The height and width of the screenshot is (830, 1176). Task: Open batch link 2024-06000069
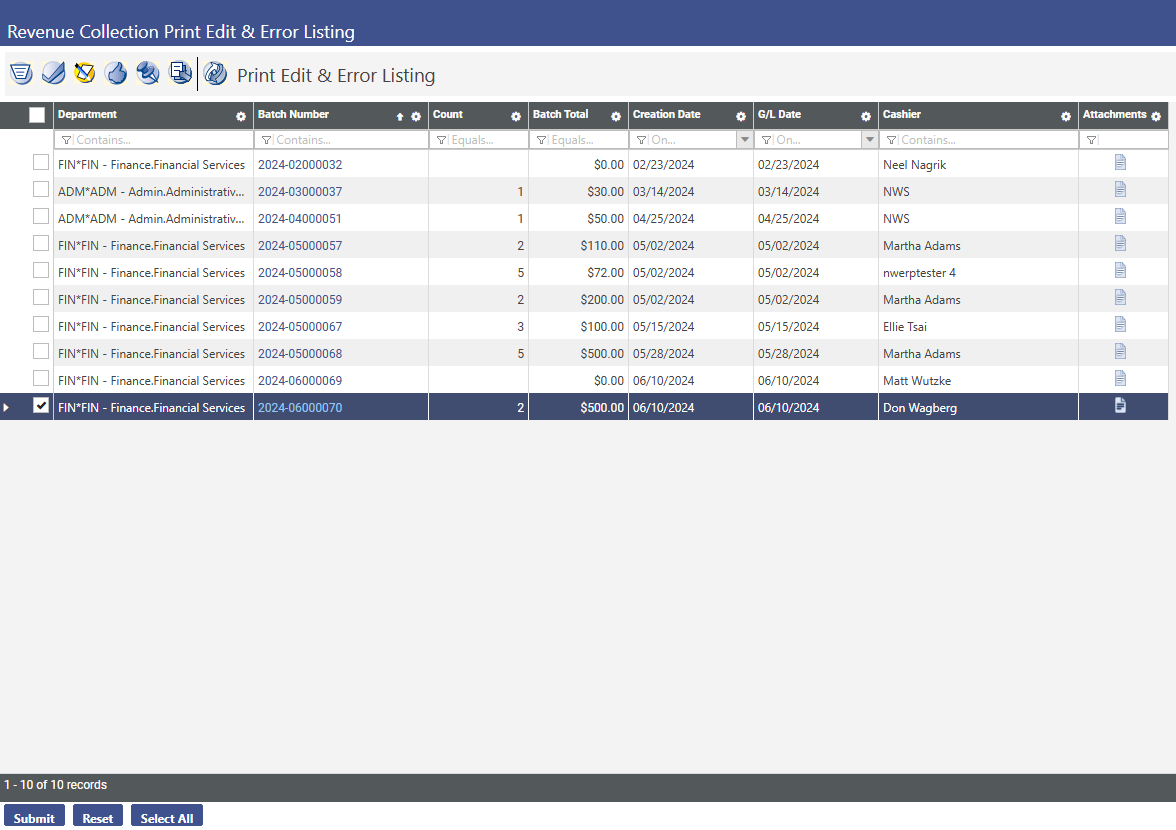[300, 381]
